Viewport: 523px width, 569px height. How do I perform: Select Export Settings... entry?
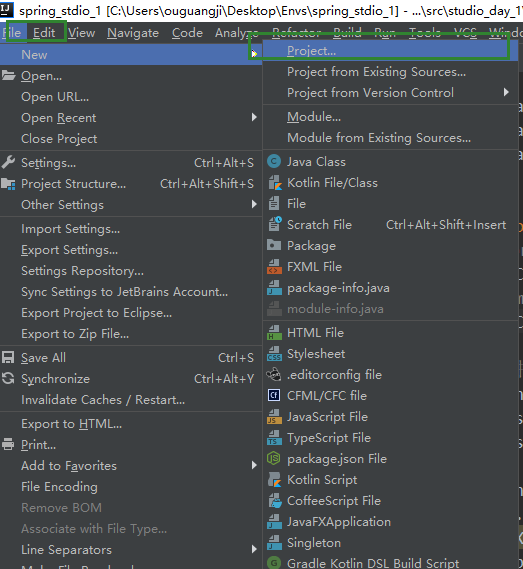point(131,250)
